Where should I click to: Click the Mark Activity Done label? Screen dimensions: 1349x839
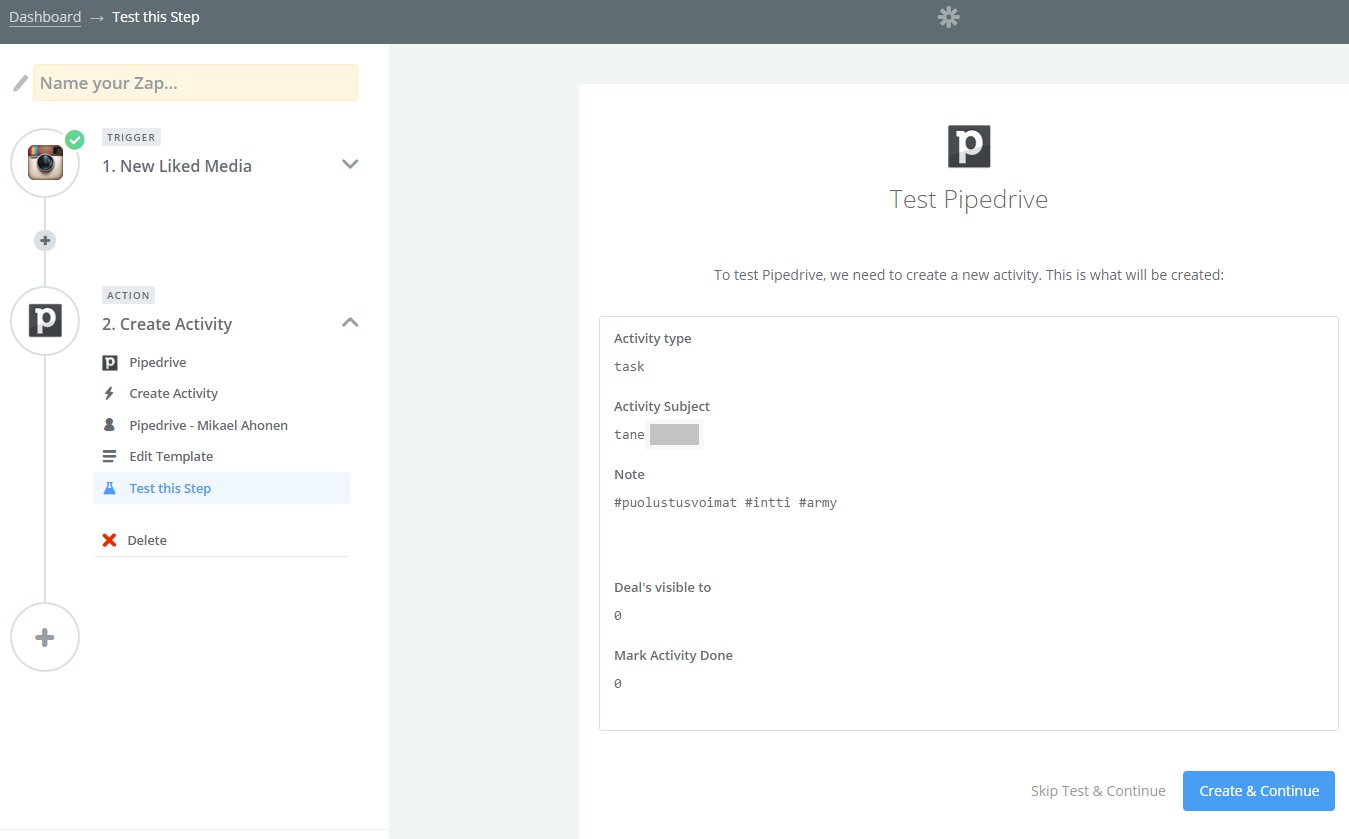coord(673,655)
